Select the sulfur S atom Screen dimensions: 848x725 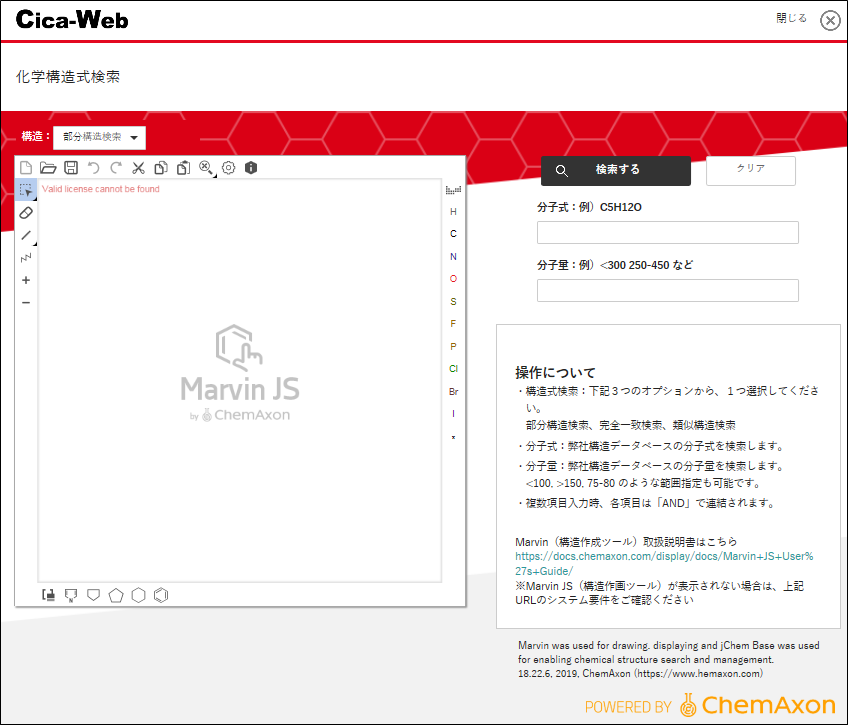click(453, 301)
